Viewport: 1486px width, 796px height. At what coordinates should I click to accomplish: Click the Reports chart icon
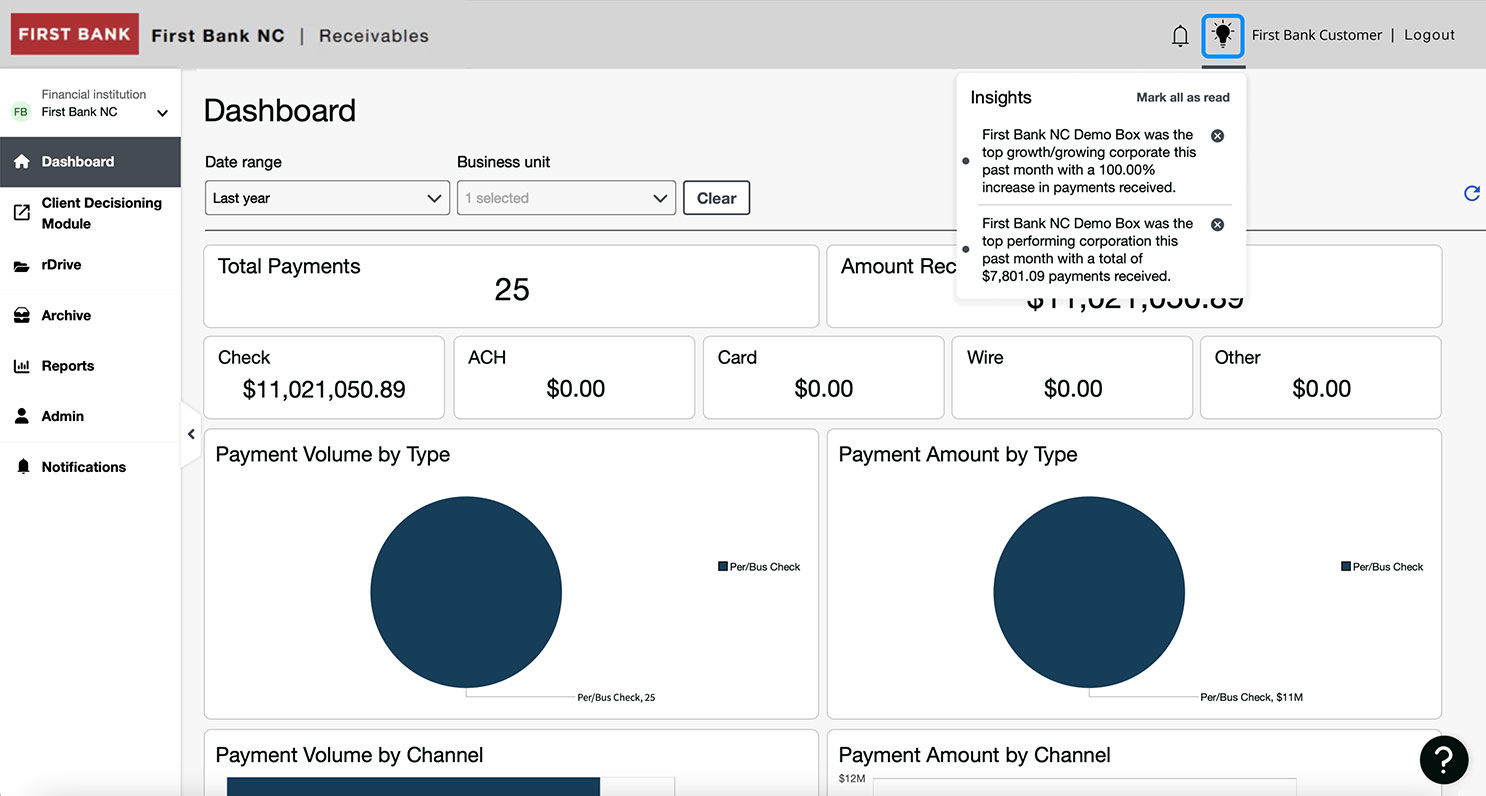[x=22, y=366]
